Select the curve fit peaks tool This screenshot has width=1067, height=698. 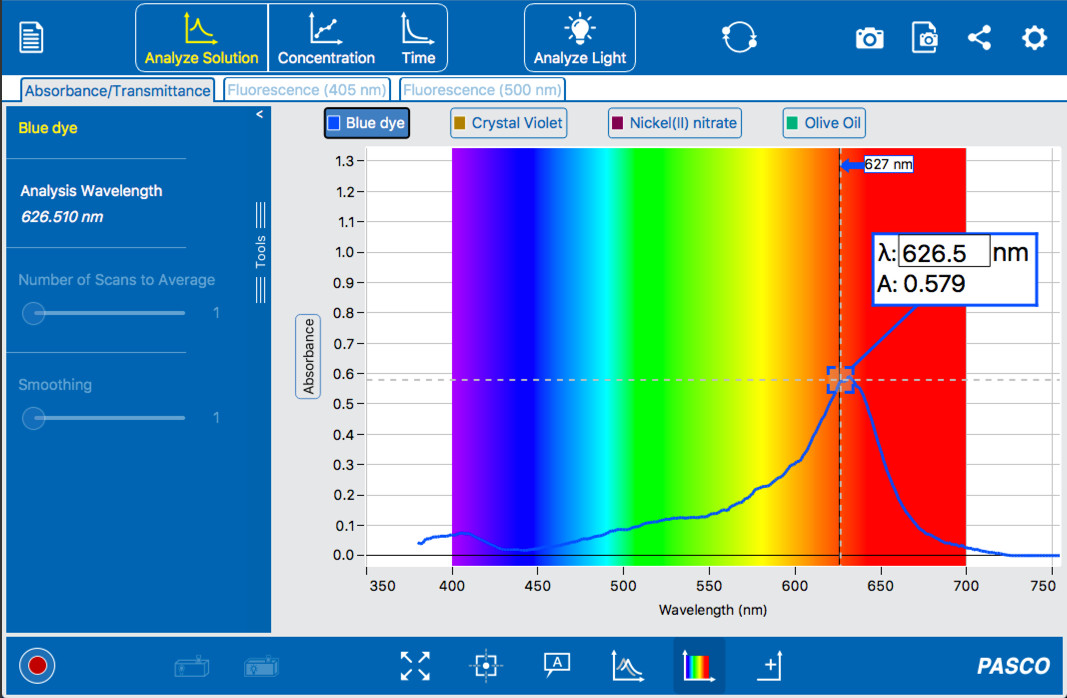(x=626, y=665)
